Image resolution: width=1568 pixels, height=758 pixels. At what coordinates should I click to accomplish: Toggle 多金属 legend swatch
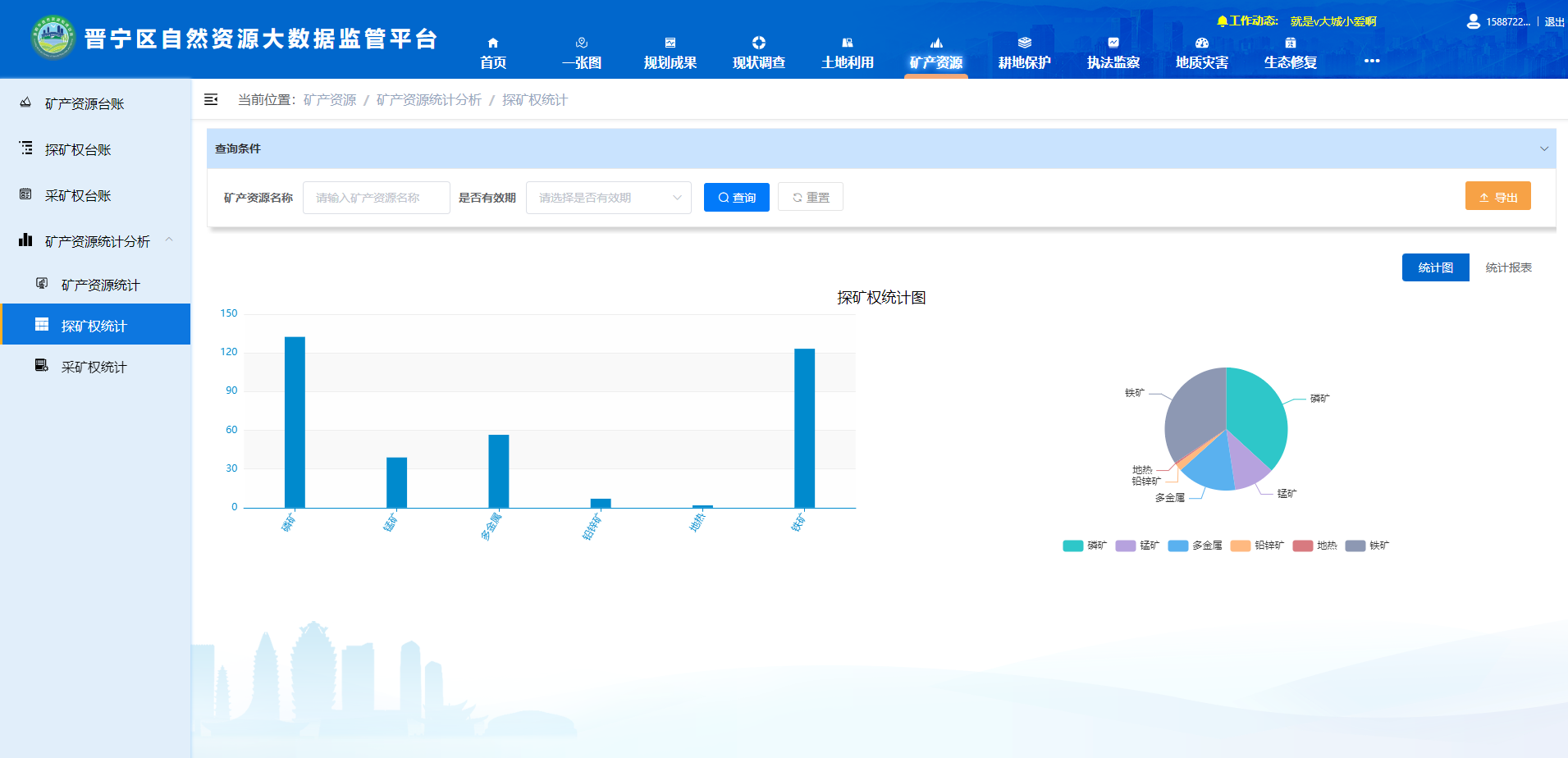(x=1178, y=546)
